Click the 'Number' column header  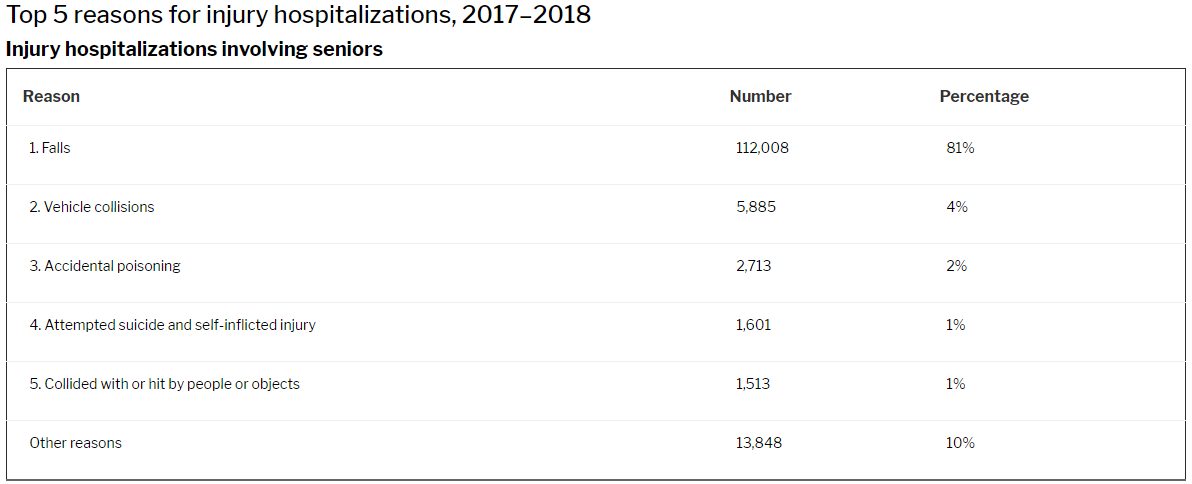760,97
